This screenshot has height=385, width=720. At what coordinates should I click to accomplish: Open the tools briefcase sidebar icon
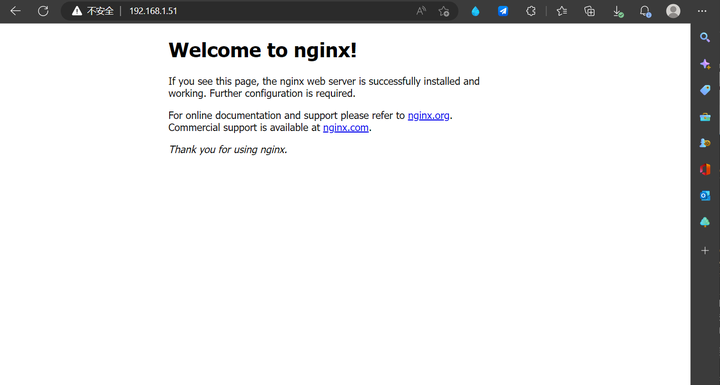click(705, 117)
